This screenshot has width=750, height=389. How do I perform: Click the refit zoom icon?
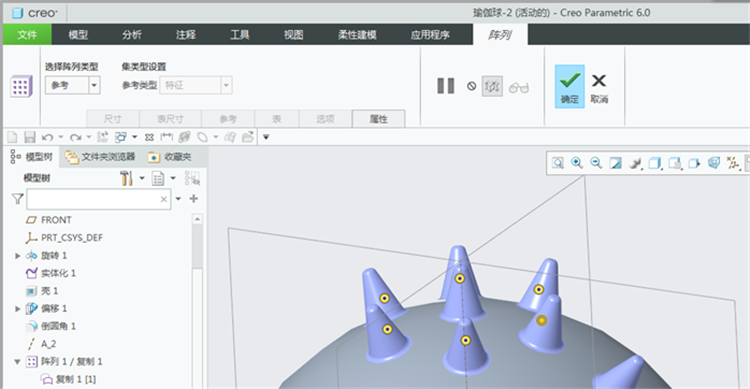558,163
